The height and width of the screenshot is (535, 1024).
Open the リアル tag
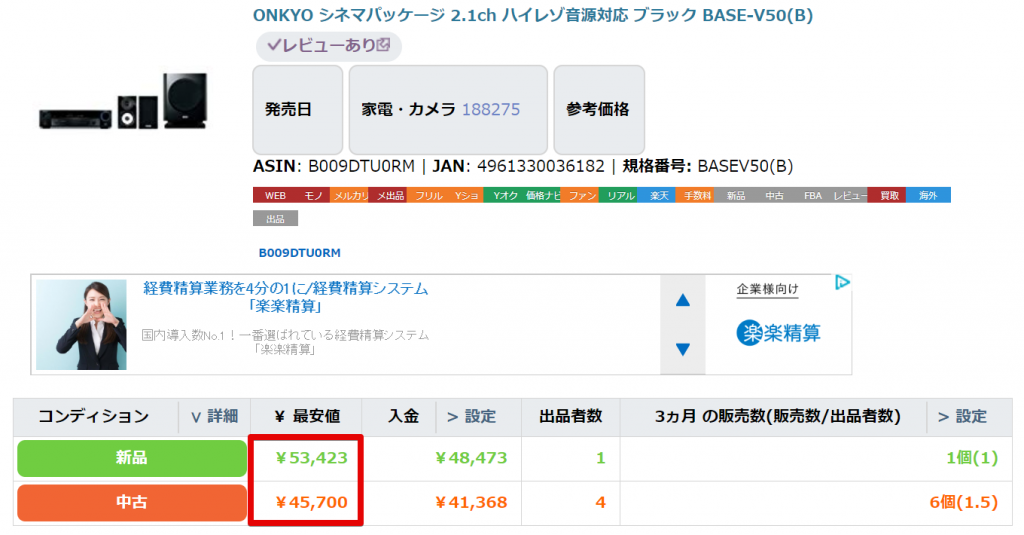coord(618,195)
